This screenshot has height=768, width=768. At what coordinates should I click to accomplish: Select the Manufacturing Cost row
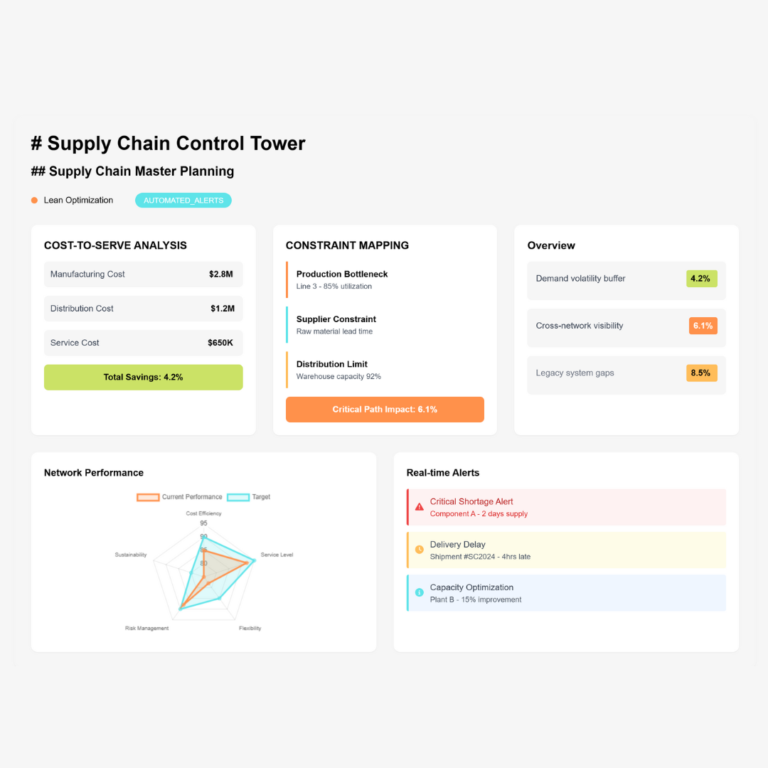coord(143,274)
